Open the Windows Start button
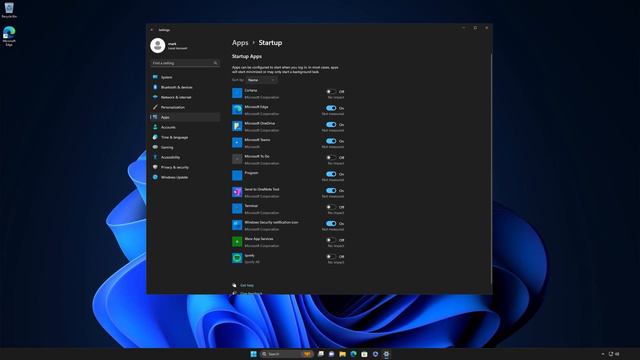 click(253, 354)
